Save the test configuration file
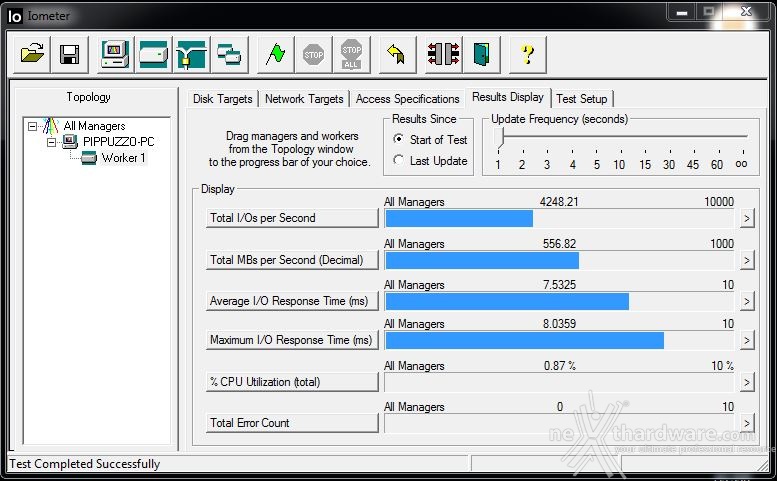Viewport: 777px width, 481px height. (70, 54)
